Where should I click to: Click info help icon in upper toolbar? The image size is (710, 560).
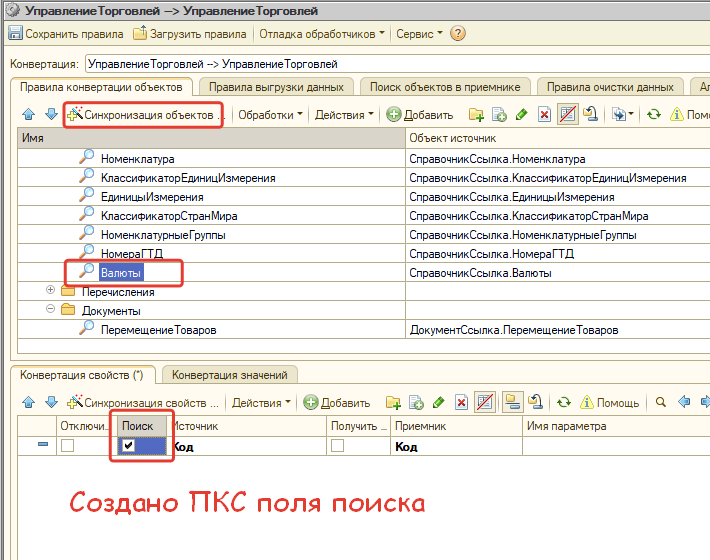point(676,115)
